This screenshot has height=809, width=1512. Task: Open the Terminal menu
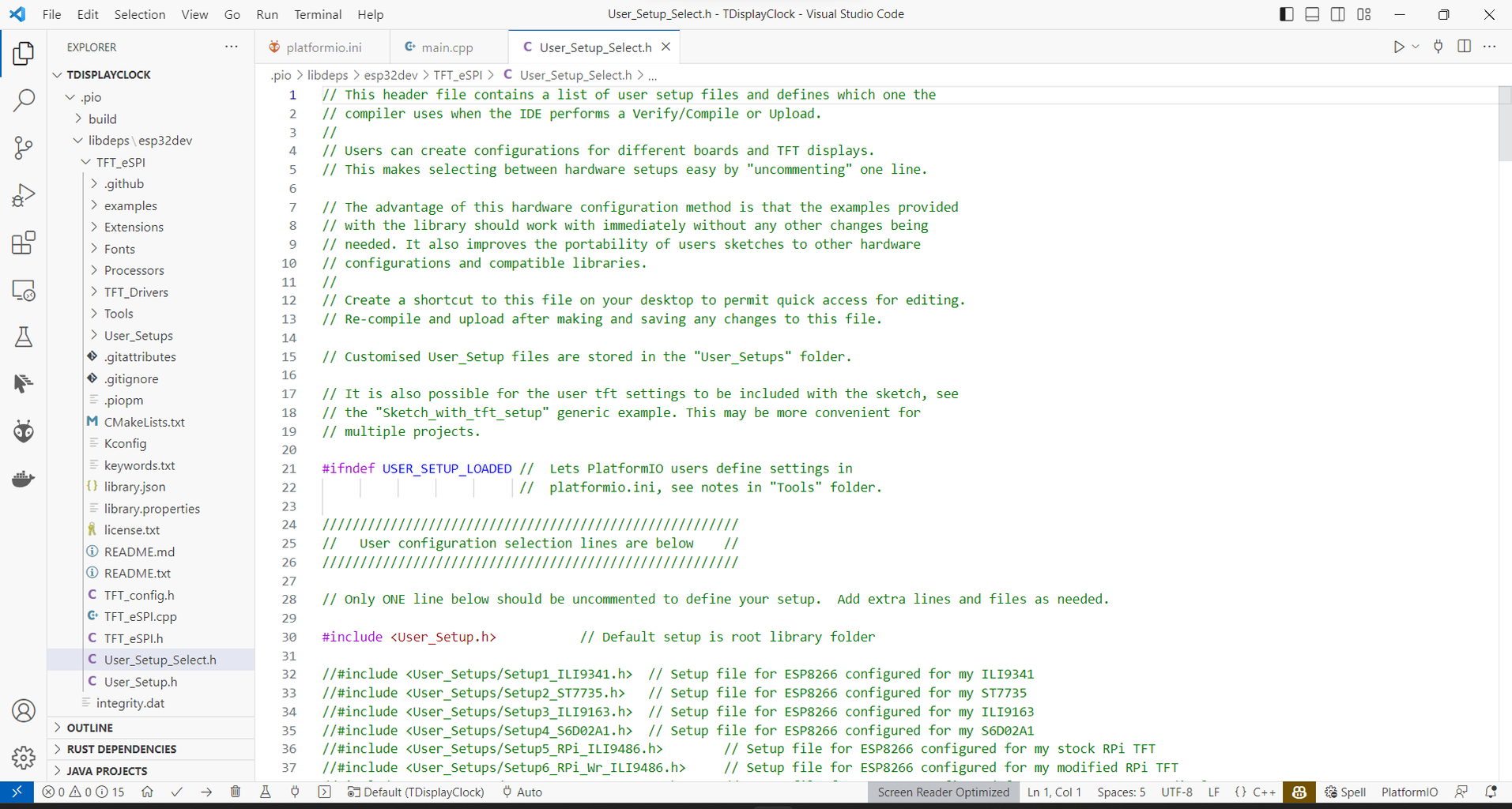(317, 14)
